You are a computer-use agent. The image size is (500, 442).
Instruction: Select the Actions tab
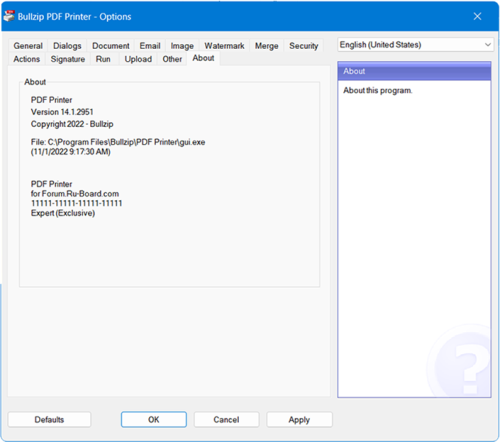click(x=26, y=59)
